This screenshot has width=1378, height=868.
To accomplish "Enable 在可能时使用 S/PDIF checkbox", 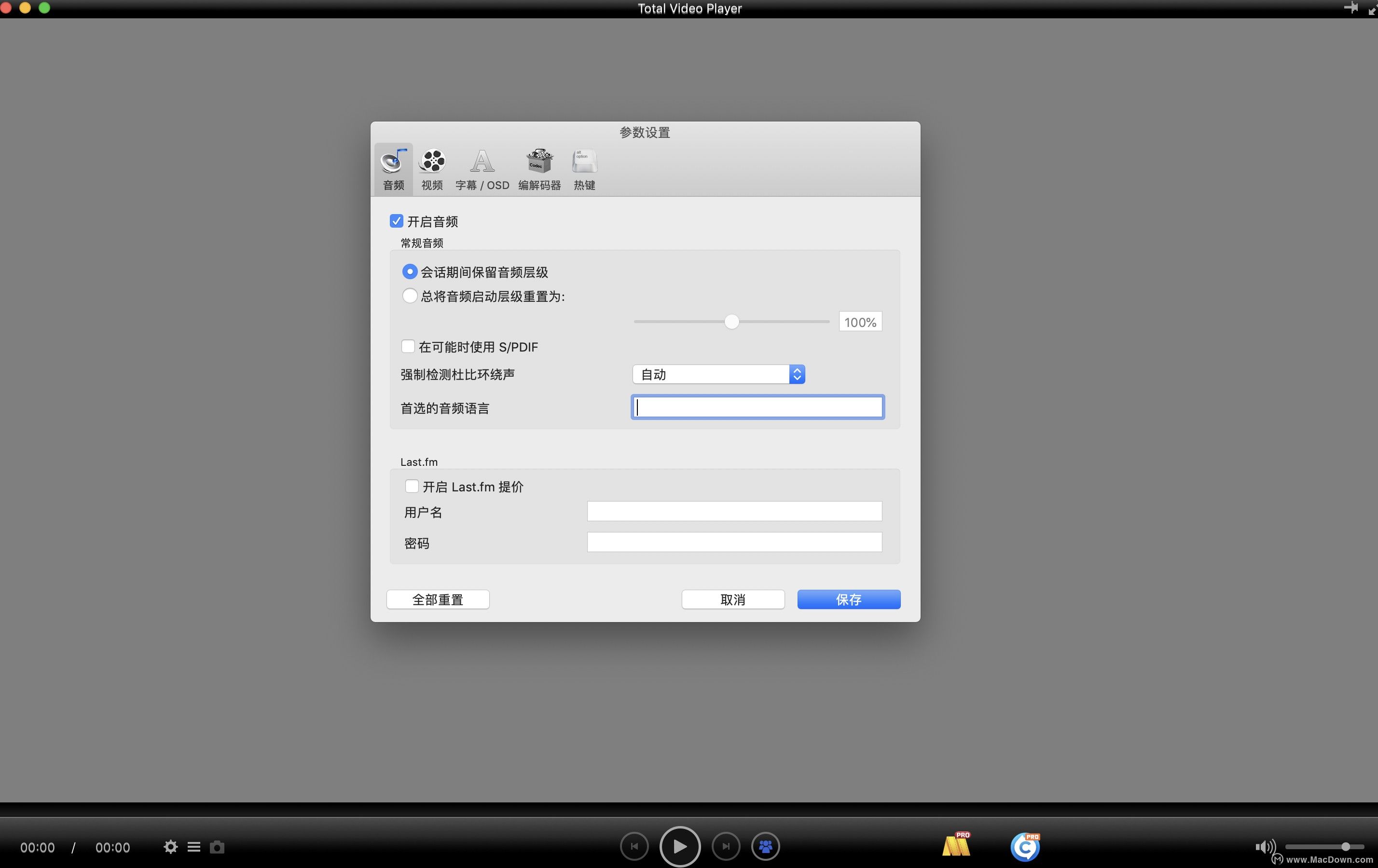I will [407, 347].
